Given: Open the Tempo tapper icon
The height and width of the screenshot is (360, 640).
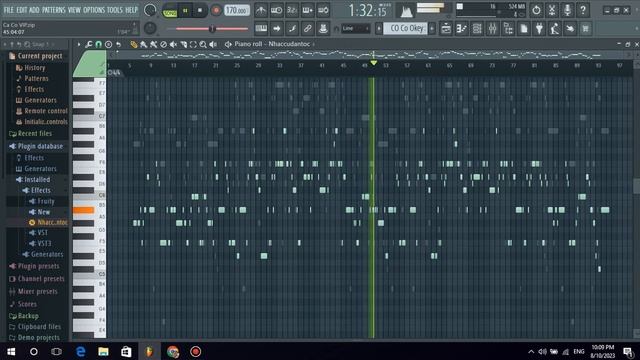Looking at the screenshot, I should click(555, 28).
